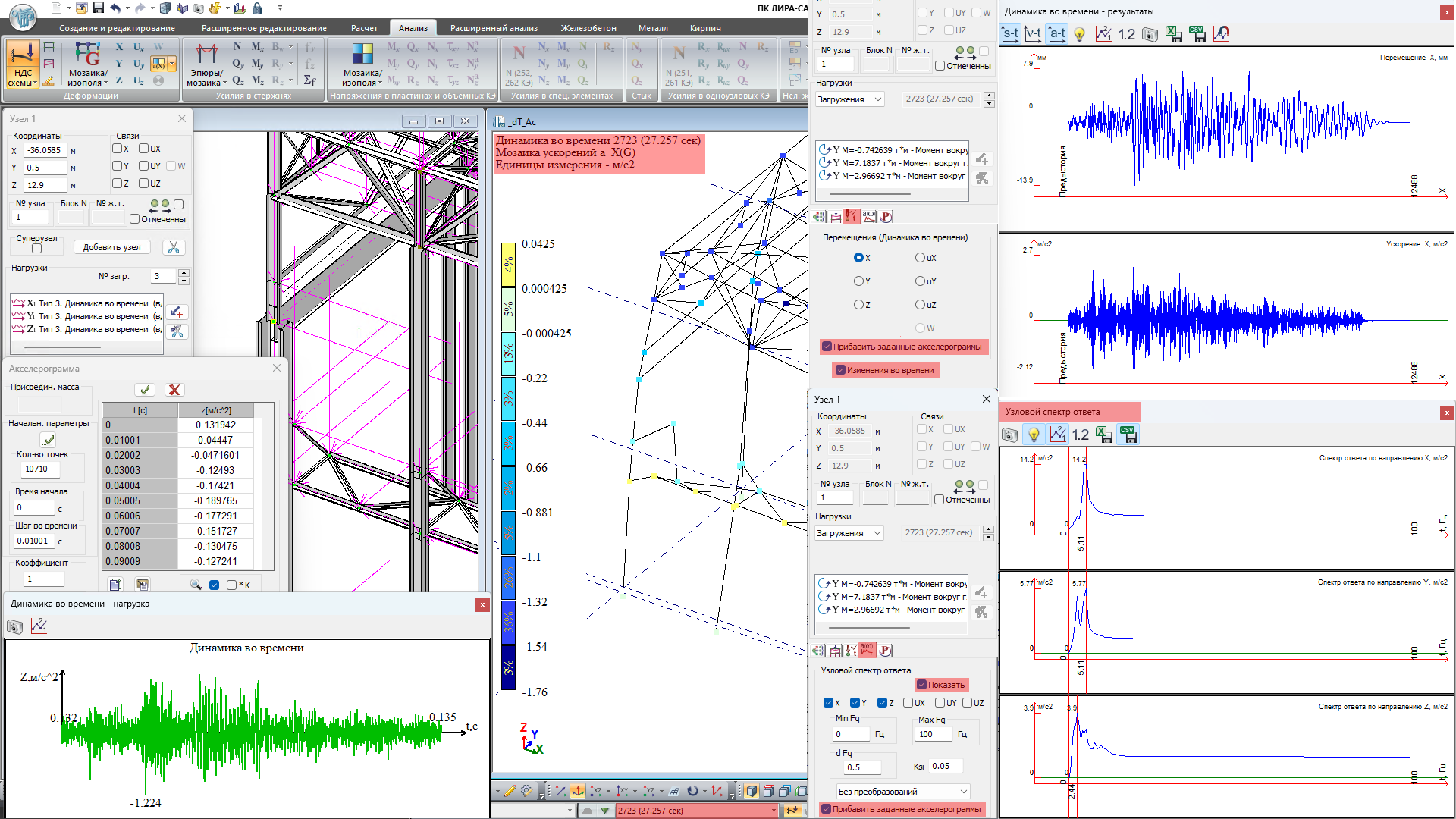Switch to the Расчет ribbon tab
The image size is (1456, 819).
click(364, 28)
